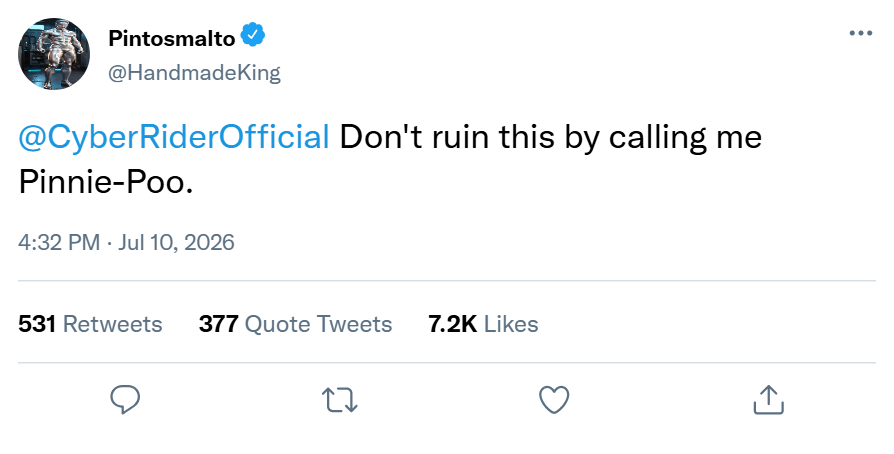Click the tweet text 'Pinnie-Poo.'
Image resolution: width=894 pixels, height=454 pixels.
point(106,183)
